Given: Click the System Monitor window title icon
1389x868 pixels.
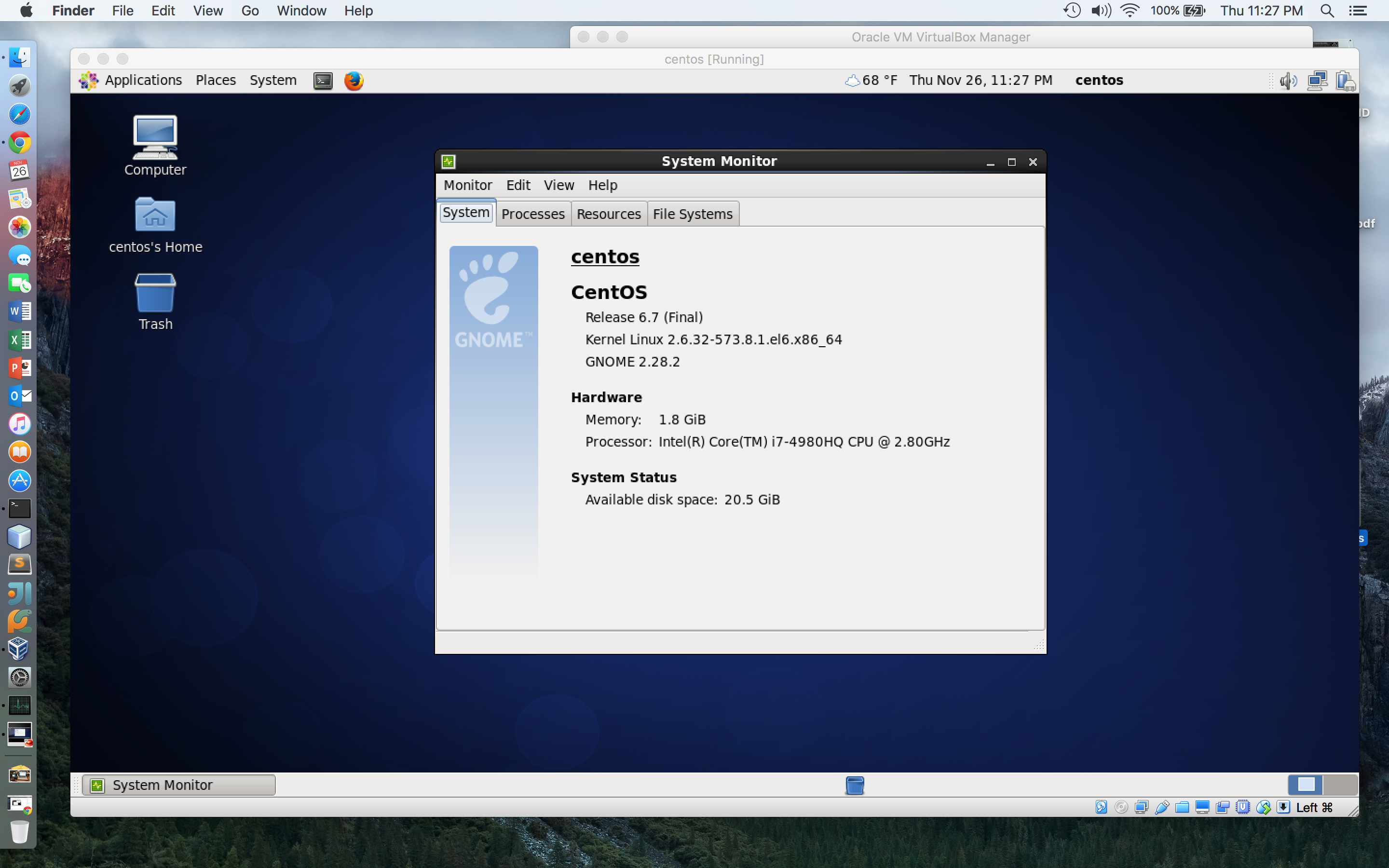Looking at the screenshot, I should click(x=448, y=162).
